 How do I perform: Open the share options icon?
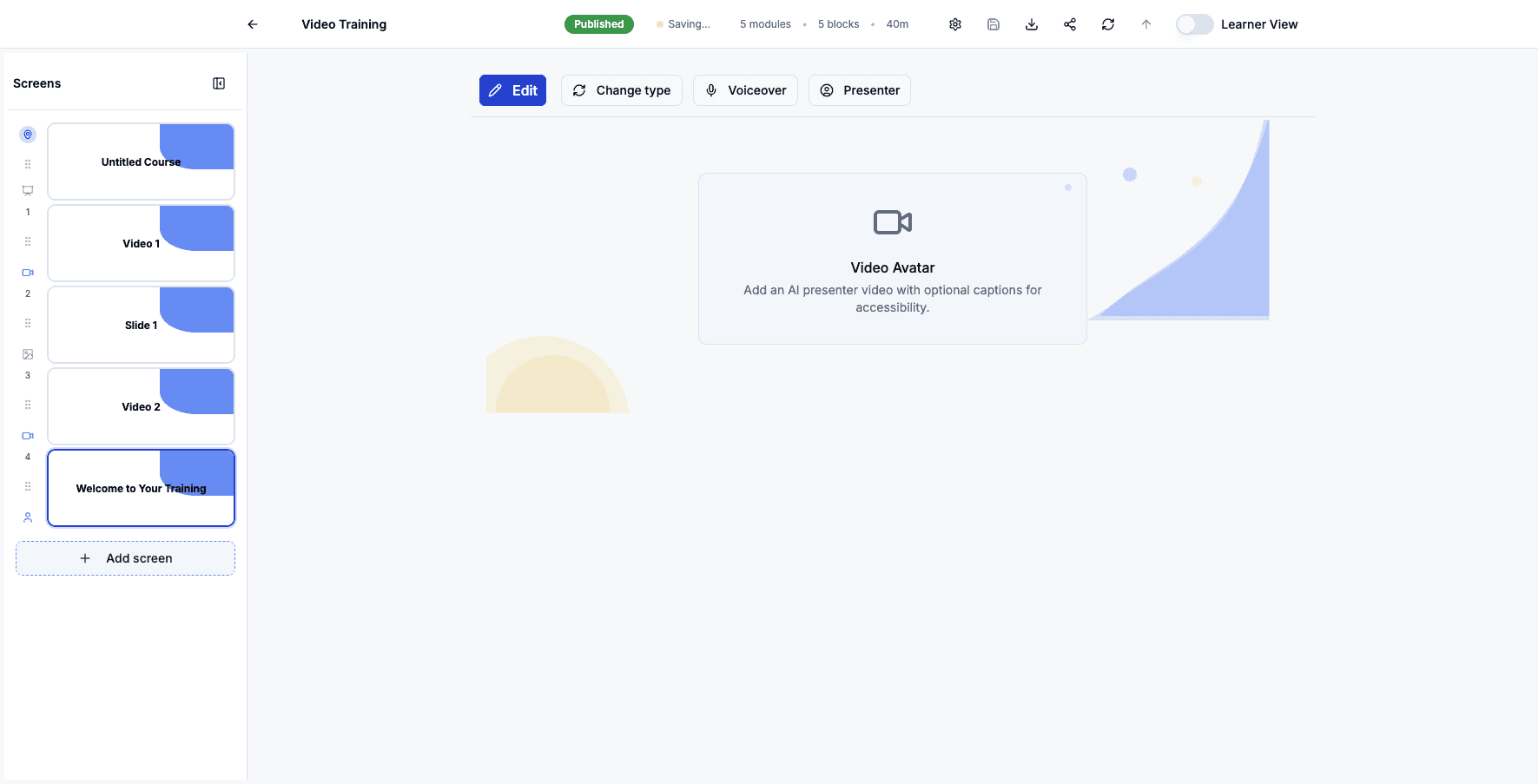tap(1069, 23)
